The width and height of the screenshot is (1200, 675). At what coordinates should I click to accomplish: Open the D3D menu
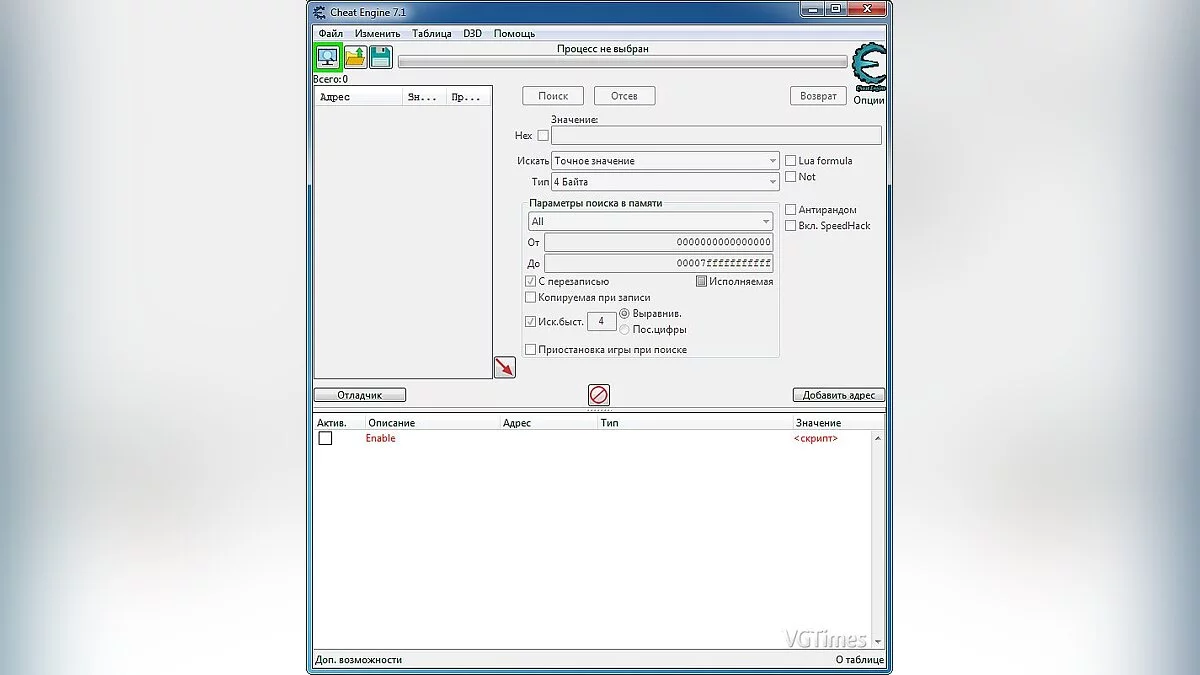(472, 34)
